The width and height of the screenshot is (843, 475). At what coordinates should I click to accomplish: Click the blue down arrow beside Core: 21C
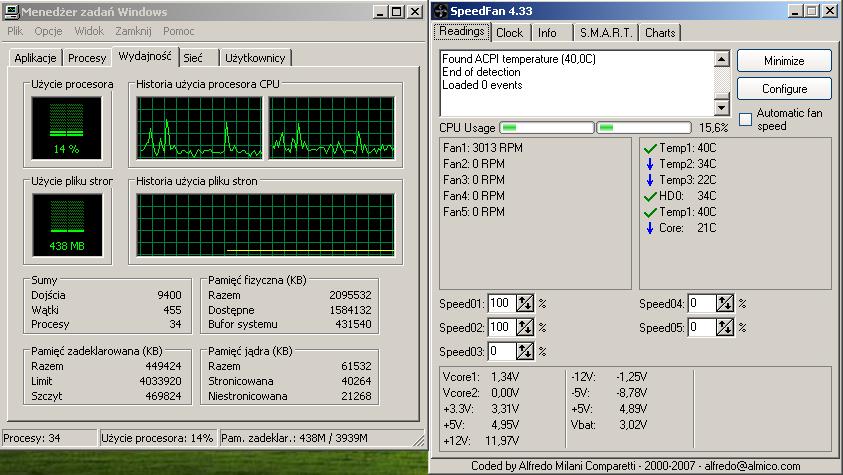650,228
